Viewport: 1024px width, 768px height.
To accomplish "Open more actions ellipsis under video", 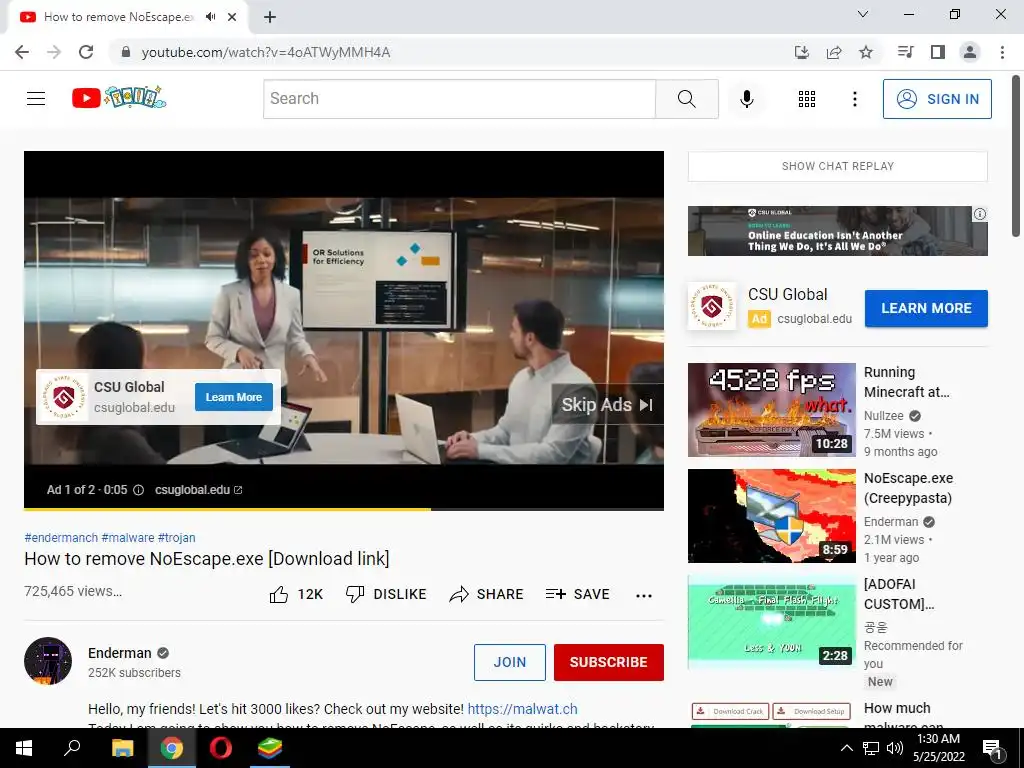I will (644, 595).
